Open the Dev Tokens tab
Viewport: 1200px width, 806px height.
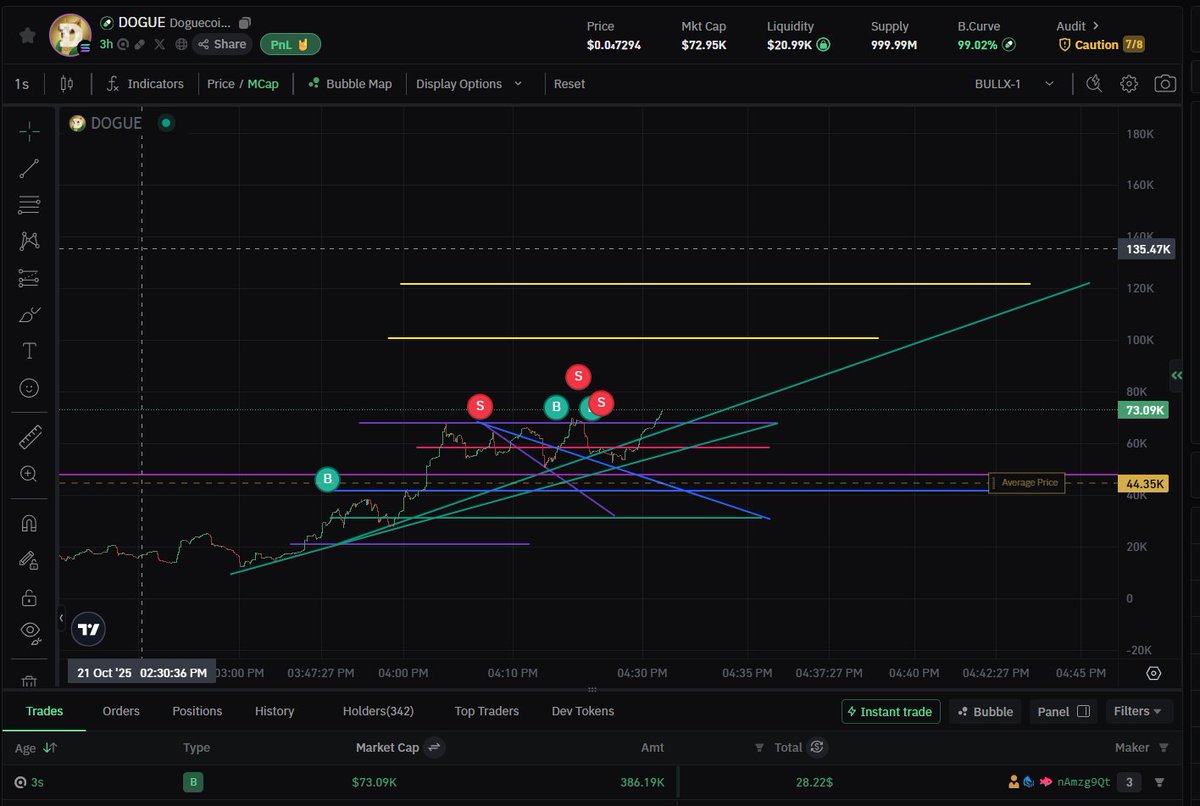coord(583,711)
